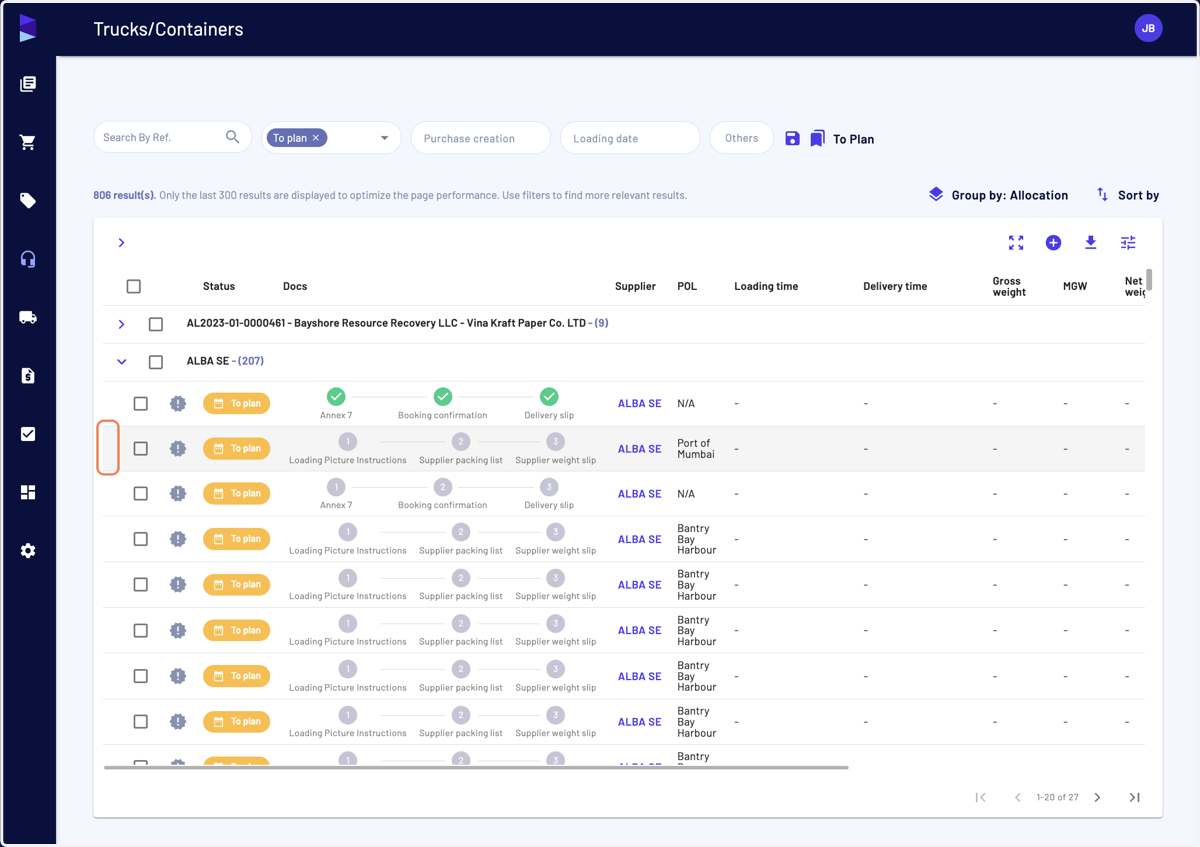1200x847 pixels.
Task: Click the Port of Mumbai cell
Action: pos(696,449)
